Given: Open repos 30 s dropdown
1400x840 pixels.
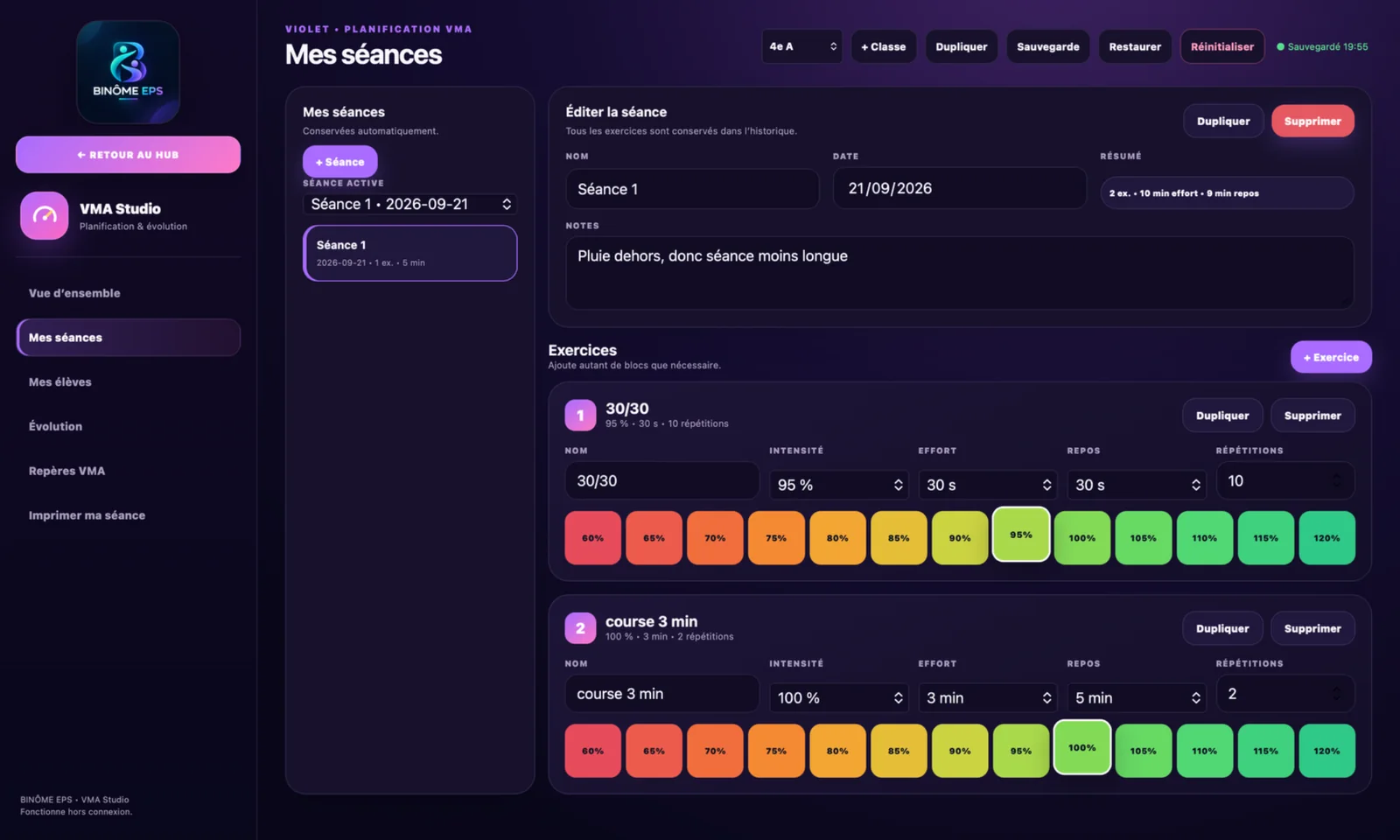Looking at the screenshot, I should [x=1137, y=485].
